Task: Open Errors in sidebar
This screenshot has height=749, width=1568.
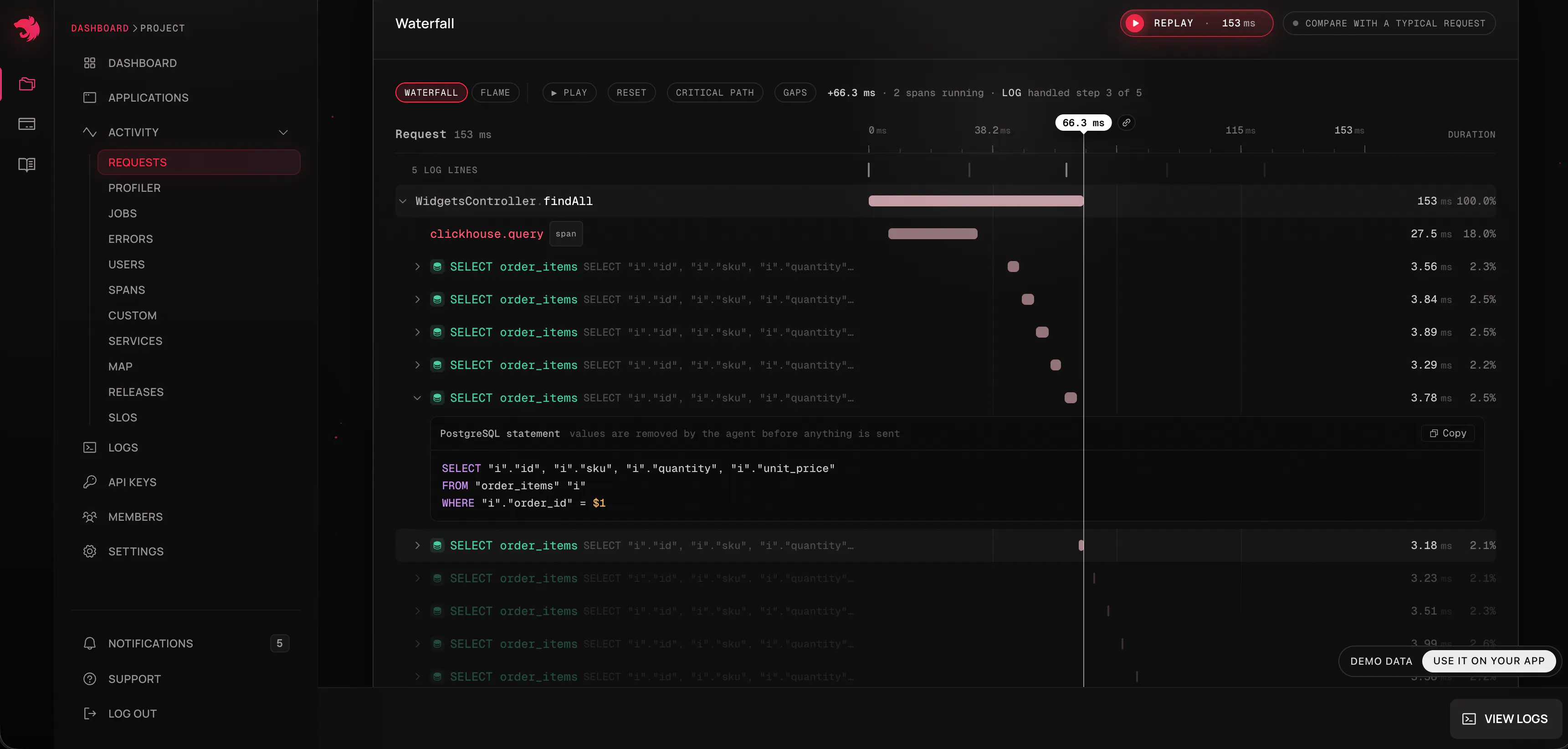Action: point(130,239)
